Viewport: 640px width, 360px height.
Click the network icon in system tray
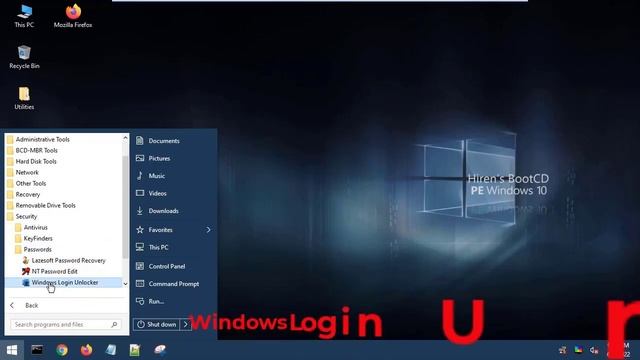tap(562, 350)
